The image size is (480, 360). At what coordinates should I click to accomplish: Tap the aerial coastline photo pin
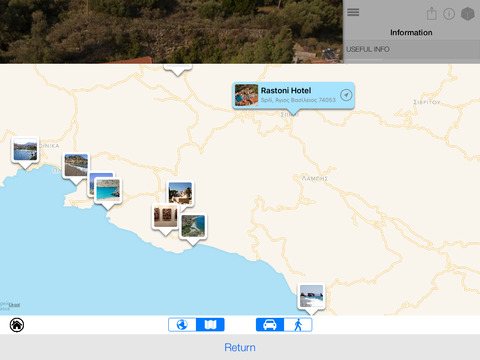click(193, 226)
